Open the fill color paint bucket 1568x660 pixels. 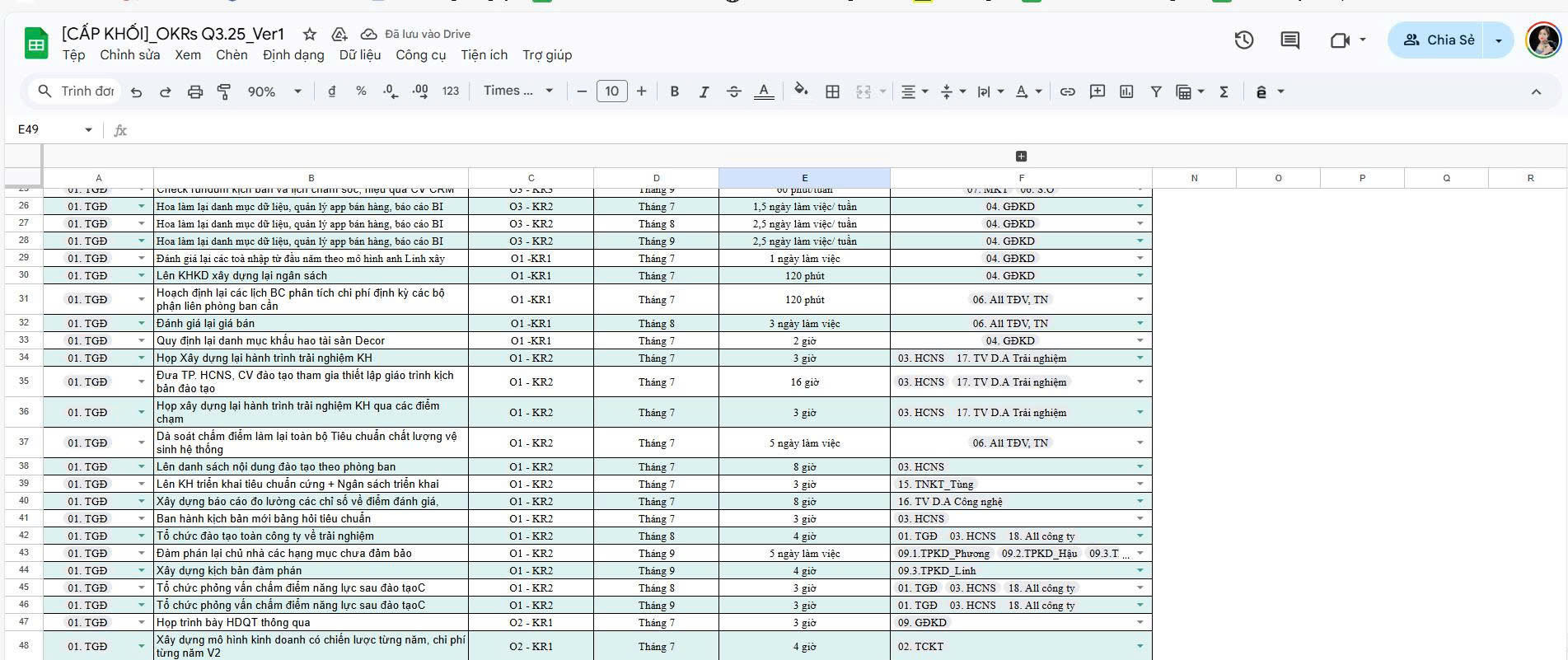(x=800, y=91)
